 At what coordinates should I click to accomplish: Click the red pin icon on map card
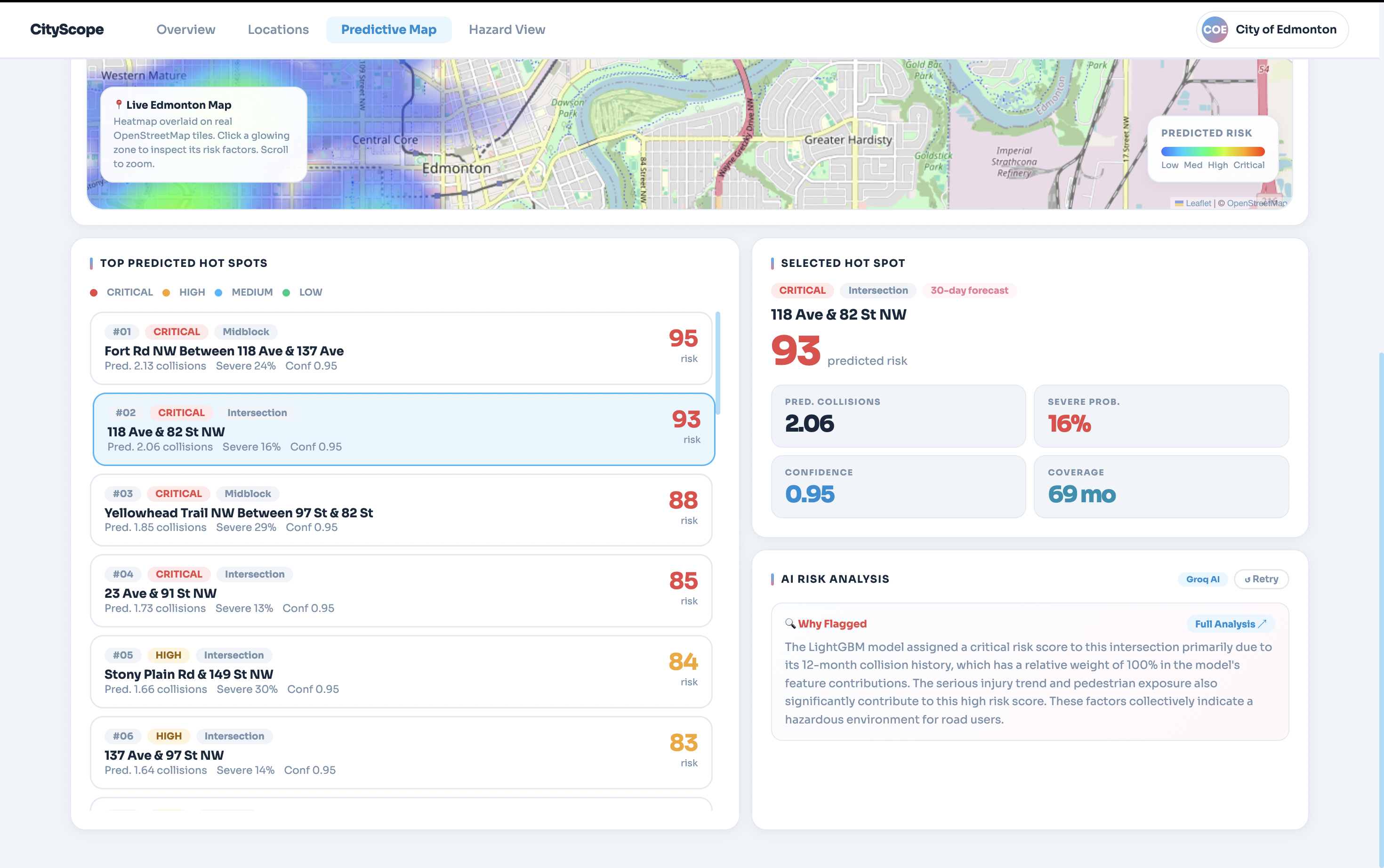point(119,104)
